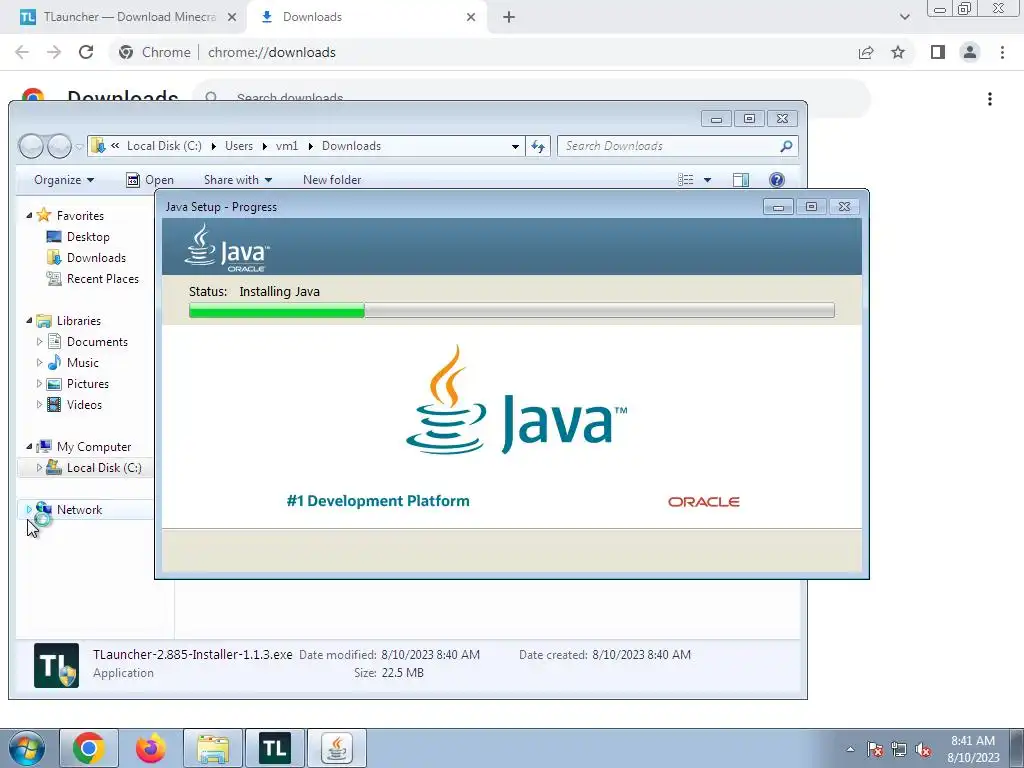Select Downloads under Favorites
This screenshot has width=1024, height=768.
(96, 257)
